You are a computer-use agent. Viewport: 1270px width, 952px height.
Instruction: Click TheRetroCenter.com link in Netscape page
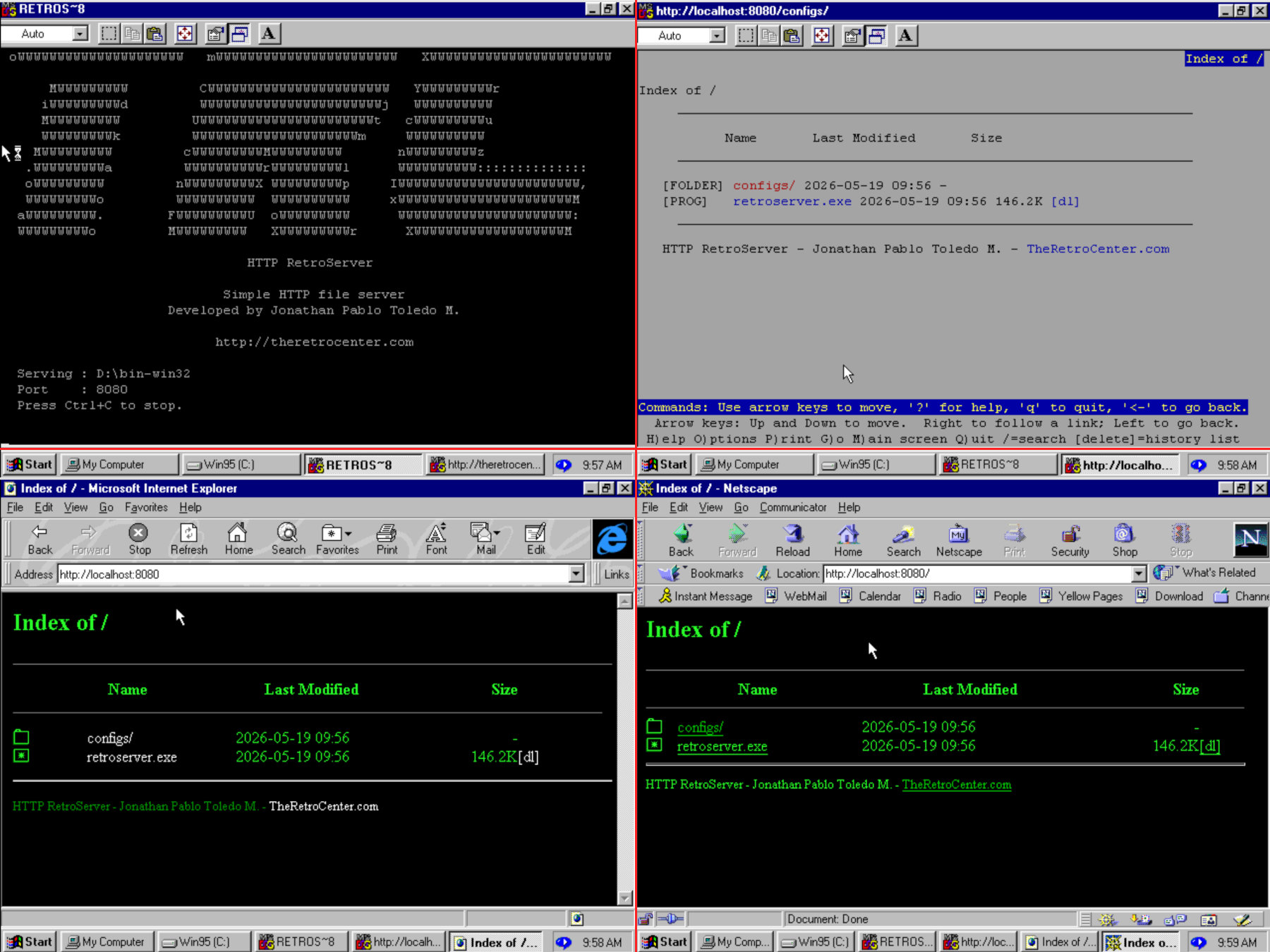[956, 784]
